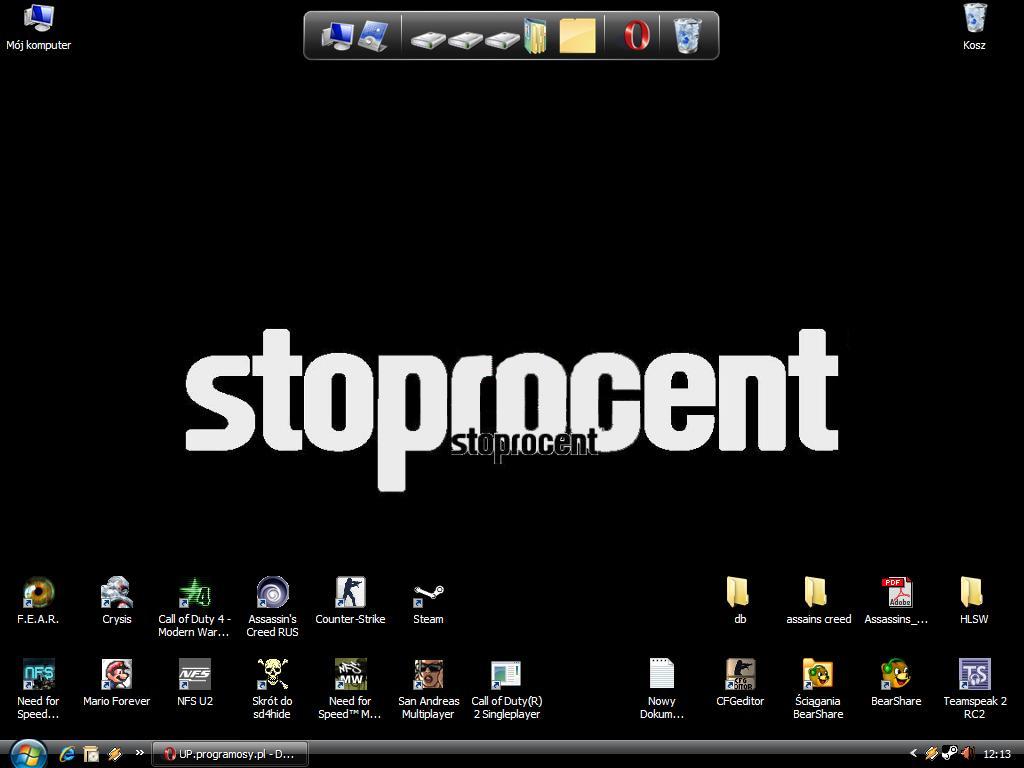Select the Skrót do sd4hide skull icon
This screenshot has width=1024, height=768.
(272, 689)
